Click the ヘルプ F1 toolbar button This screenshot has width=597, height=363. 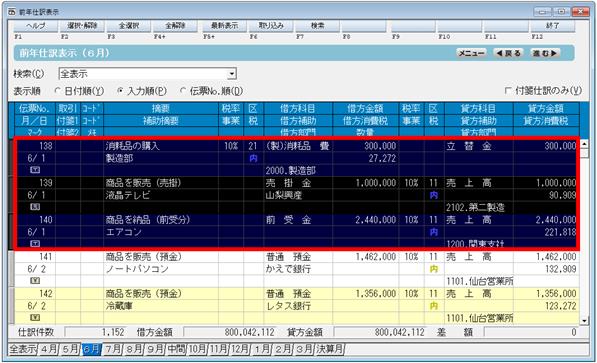point(35,26)
